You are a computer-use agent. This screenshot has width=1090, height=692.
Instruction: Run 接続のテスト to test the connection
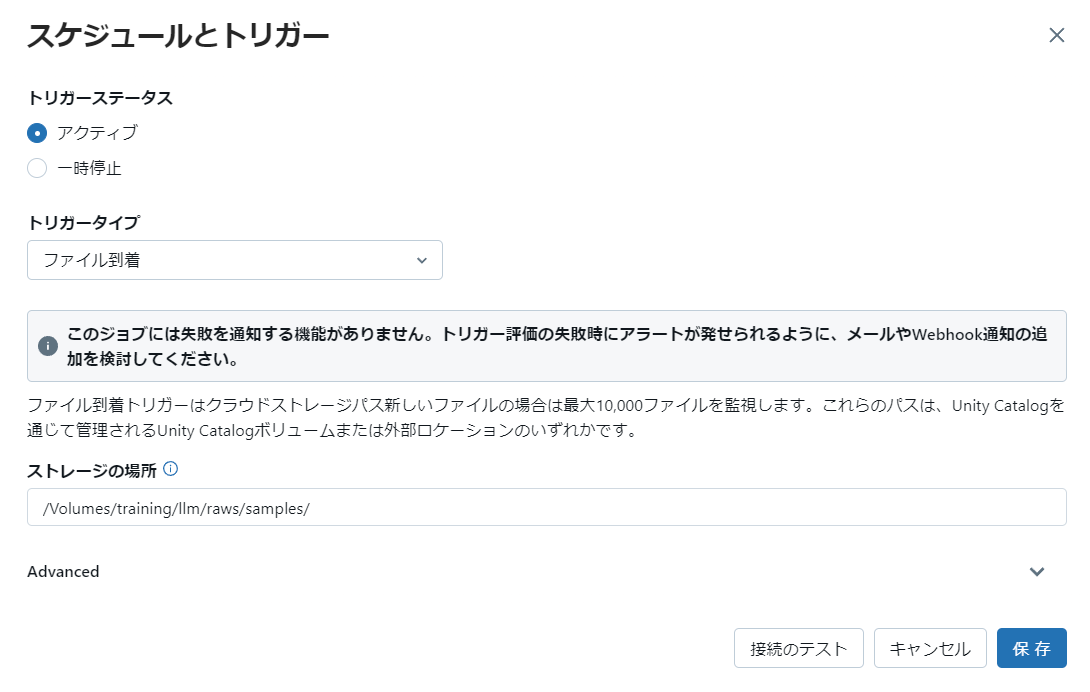(x=798, y=648)
